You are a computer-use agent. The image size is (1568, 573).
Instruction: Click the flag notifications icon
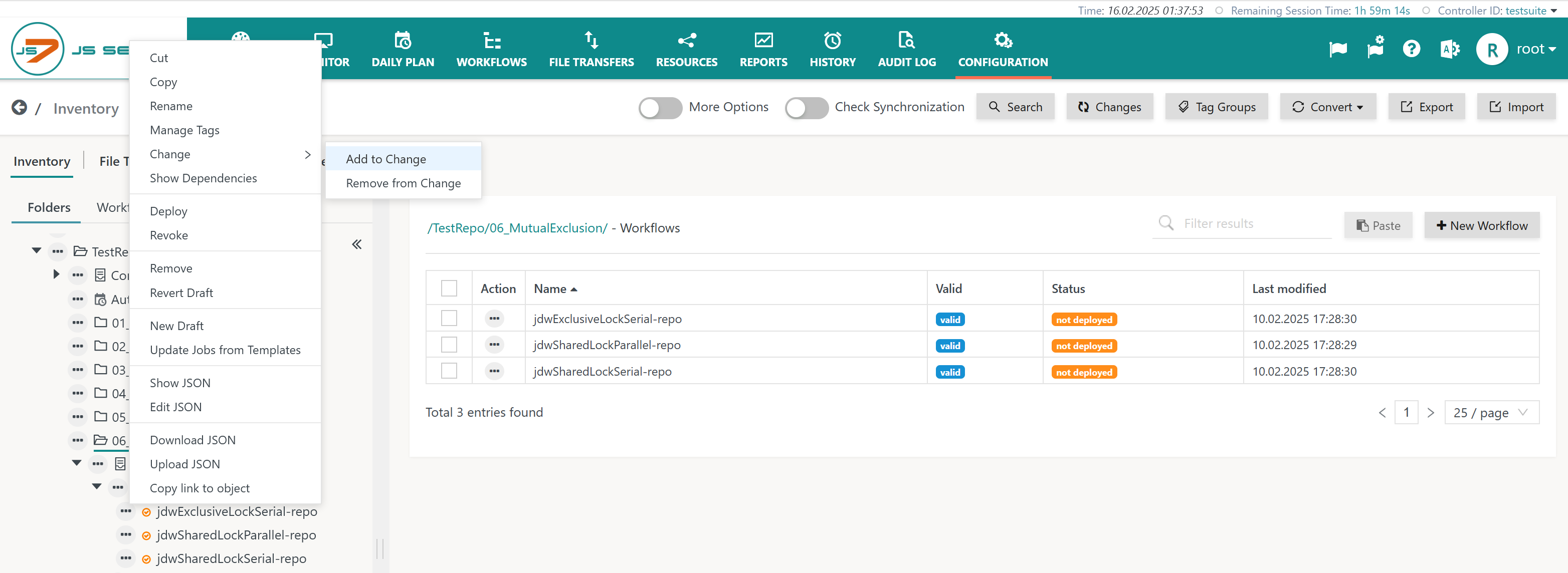(x=1337, y=49)
